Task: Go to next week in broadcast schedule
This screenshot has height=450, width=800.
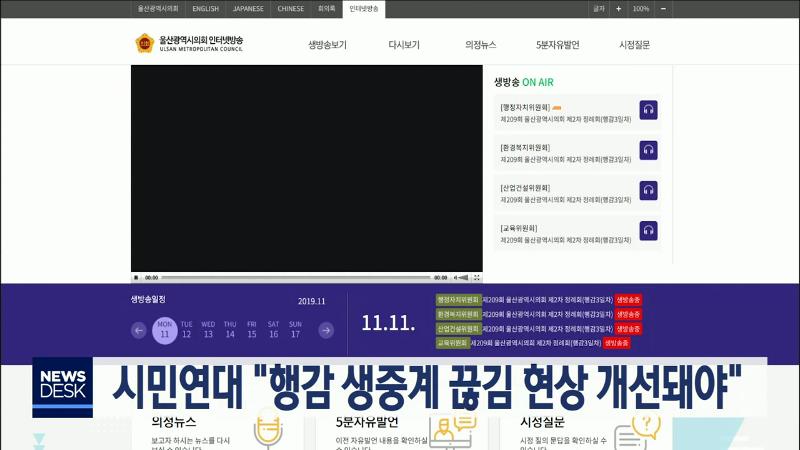Action: pyautogui.click(x=326, y=330)
